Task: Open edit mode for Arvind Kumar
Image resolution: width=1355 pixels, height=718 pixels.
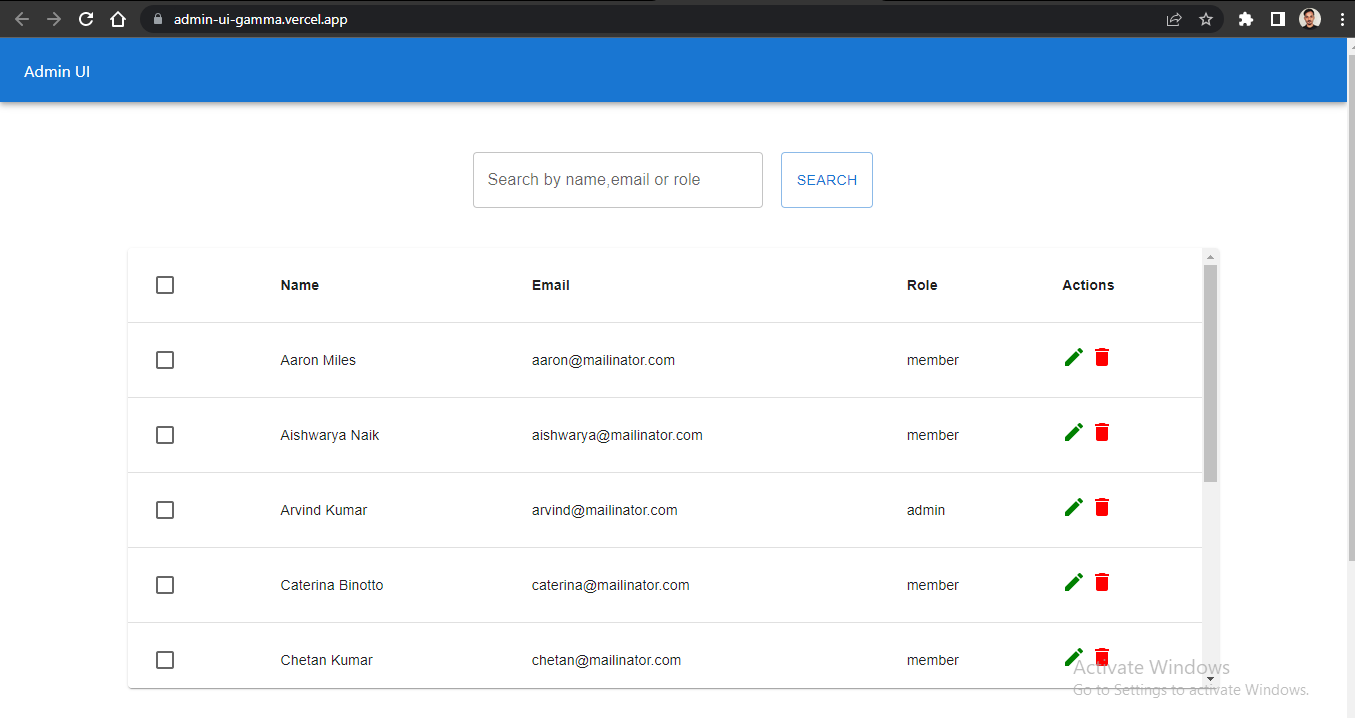Action: (1073, 506)
